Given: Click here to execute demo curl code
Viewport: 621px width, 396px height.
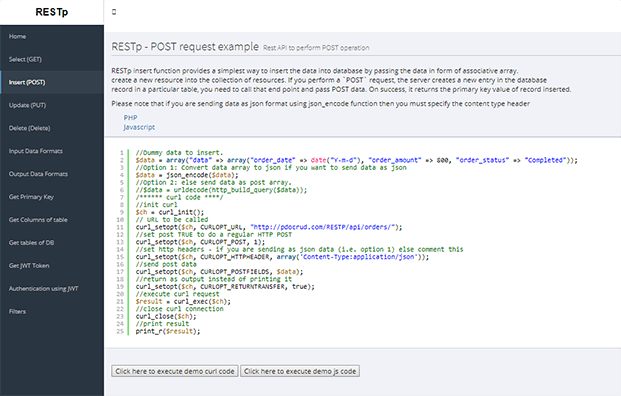Looking at the screenshot, I should (175, 371).
